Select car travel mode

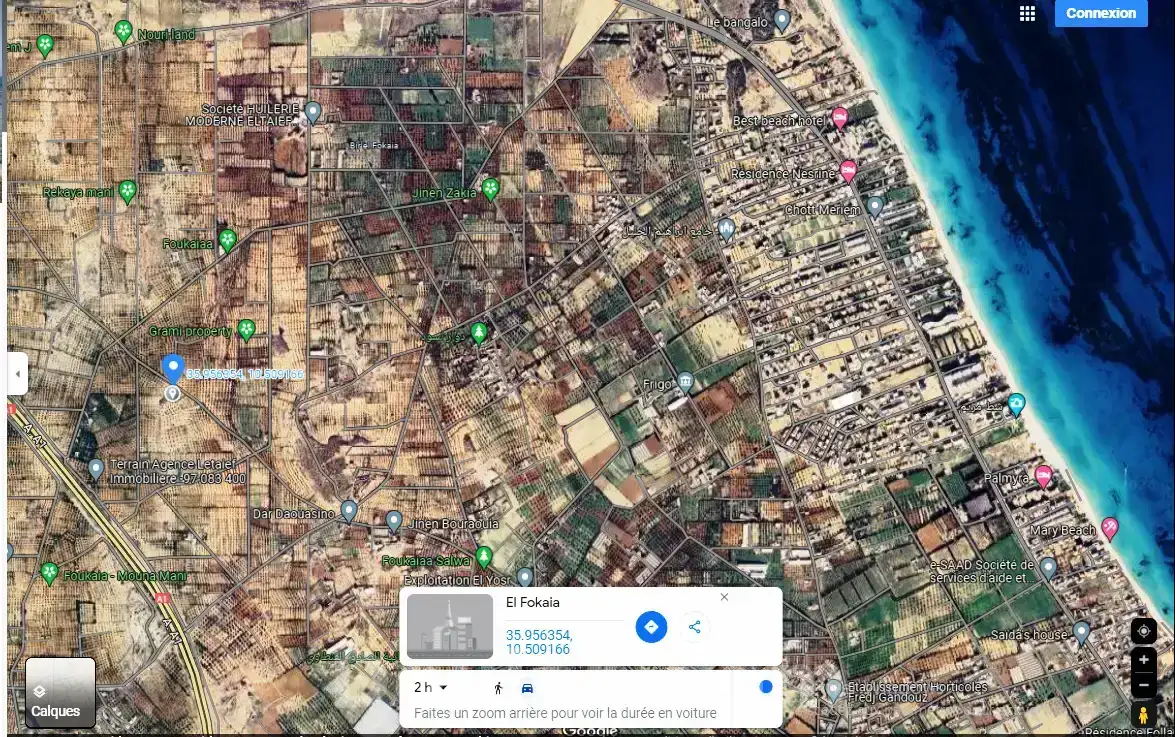click(527, 688)
